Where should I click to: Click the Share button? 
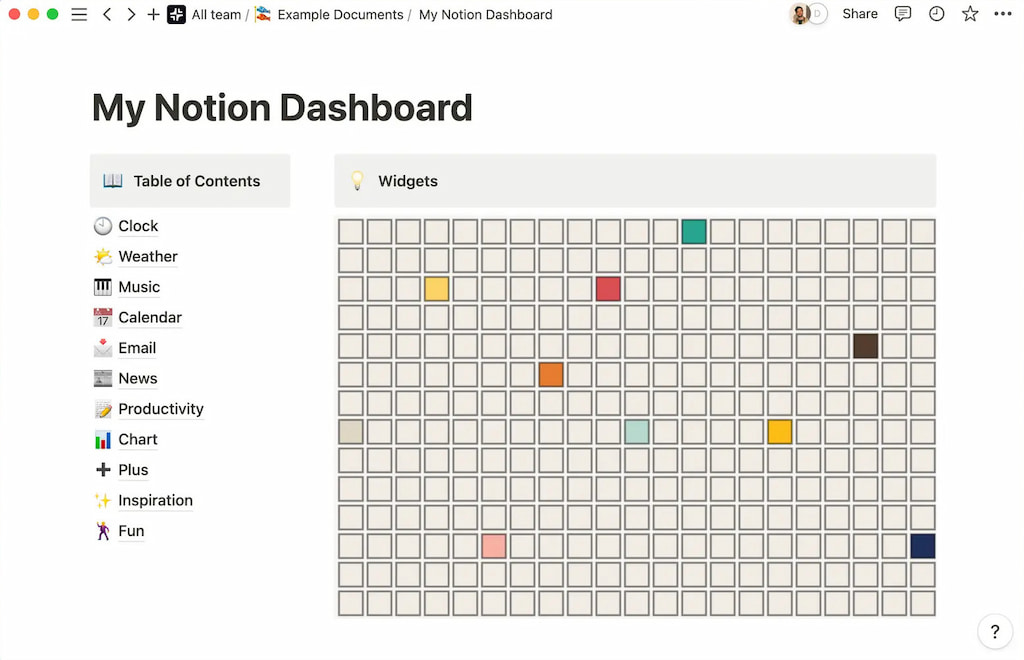[x=859, y=14]
